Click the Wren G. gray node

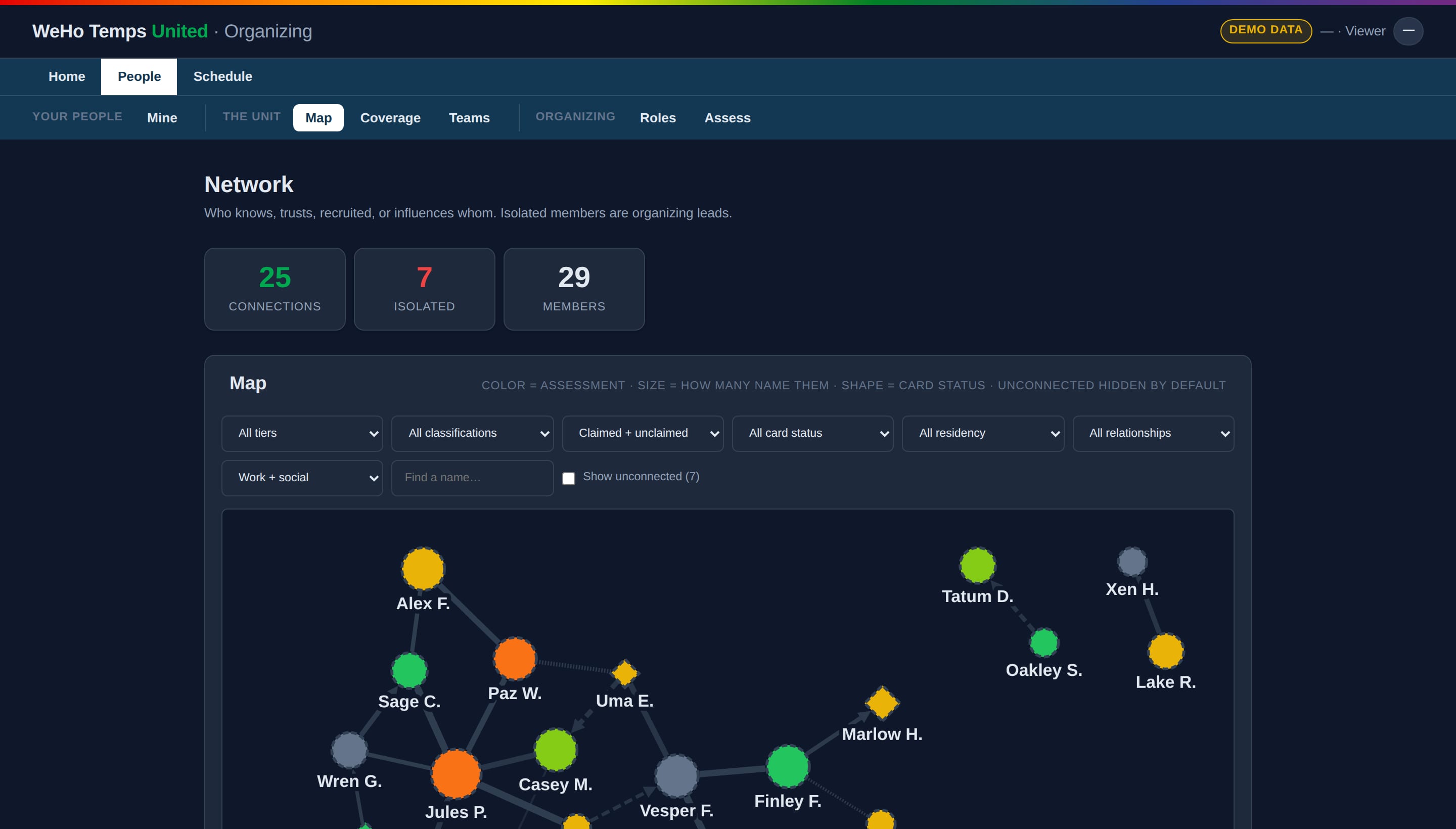pos(349,750)
